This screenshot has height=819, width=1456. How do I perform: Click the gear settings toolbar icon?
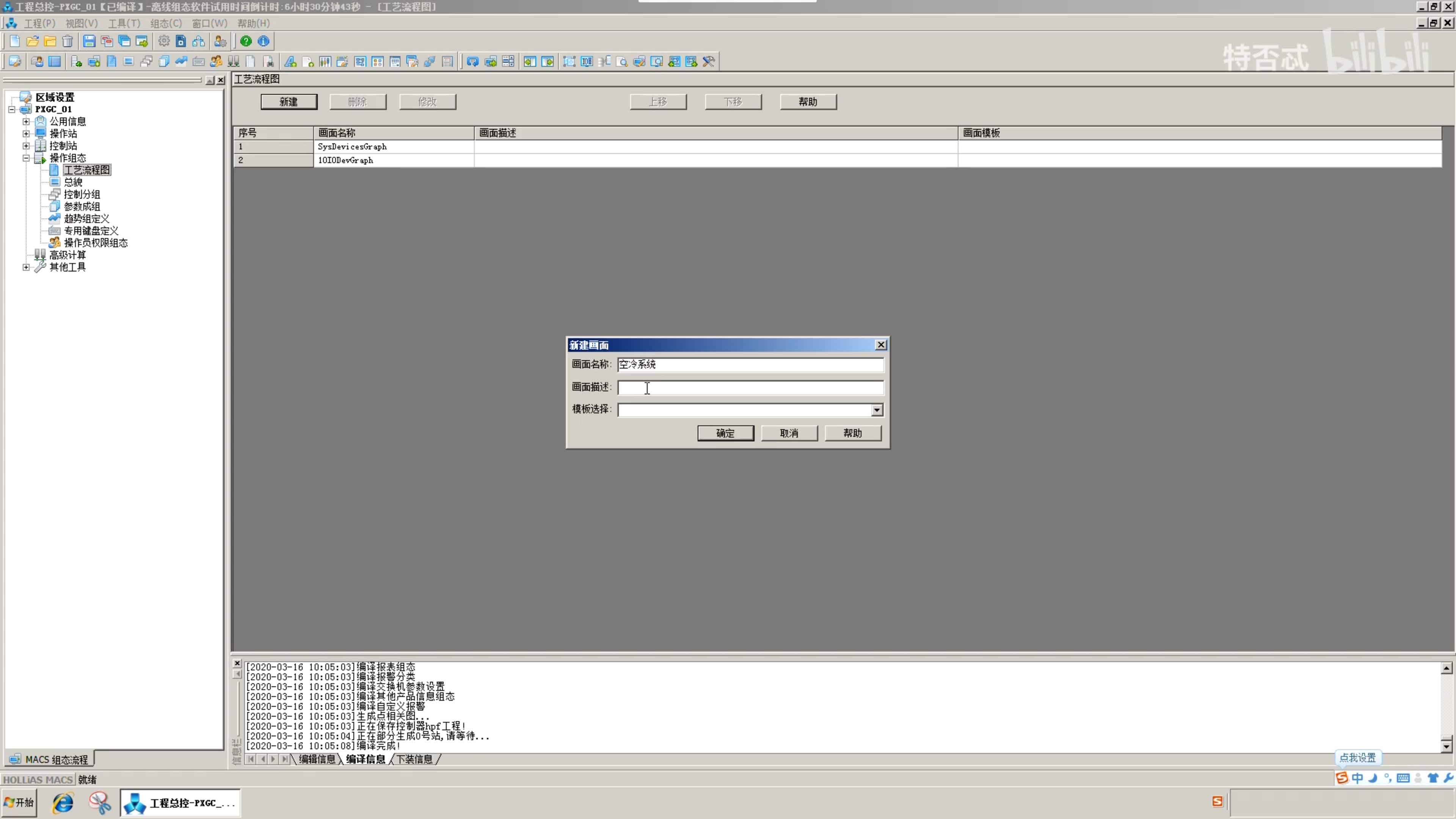[163, 41]
